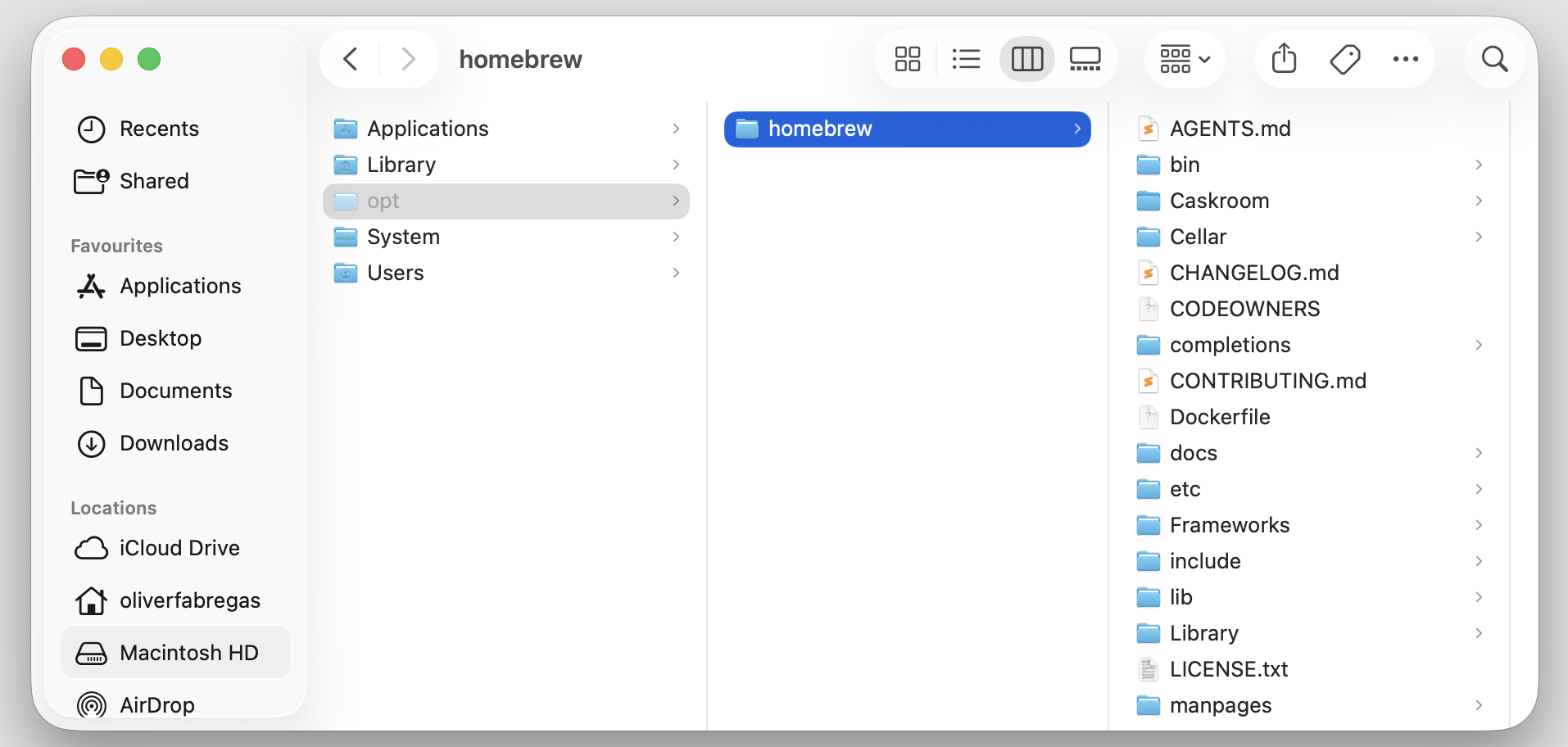
Task: Click the Desktop sidebar icon
Action: point(91,338)
